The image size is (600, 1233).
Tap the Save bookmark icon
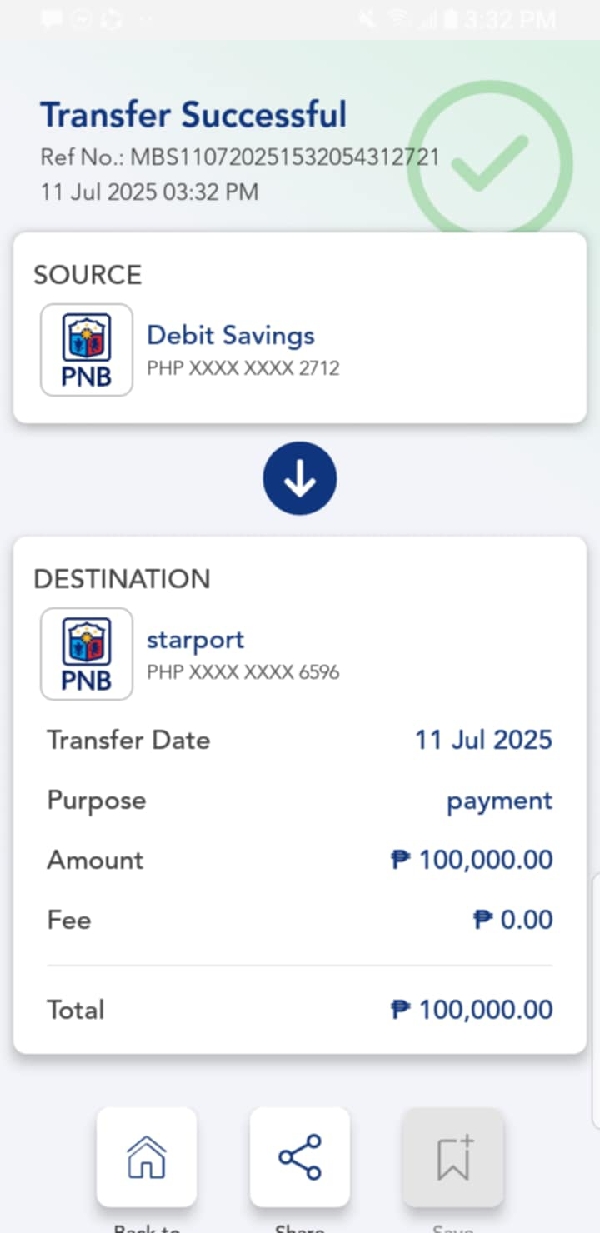coord(453,1157)
